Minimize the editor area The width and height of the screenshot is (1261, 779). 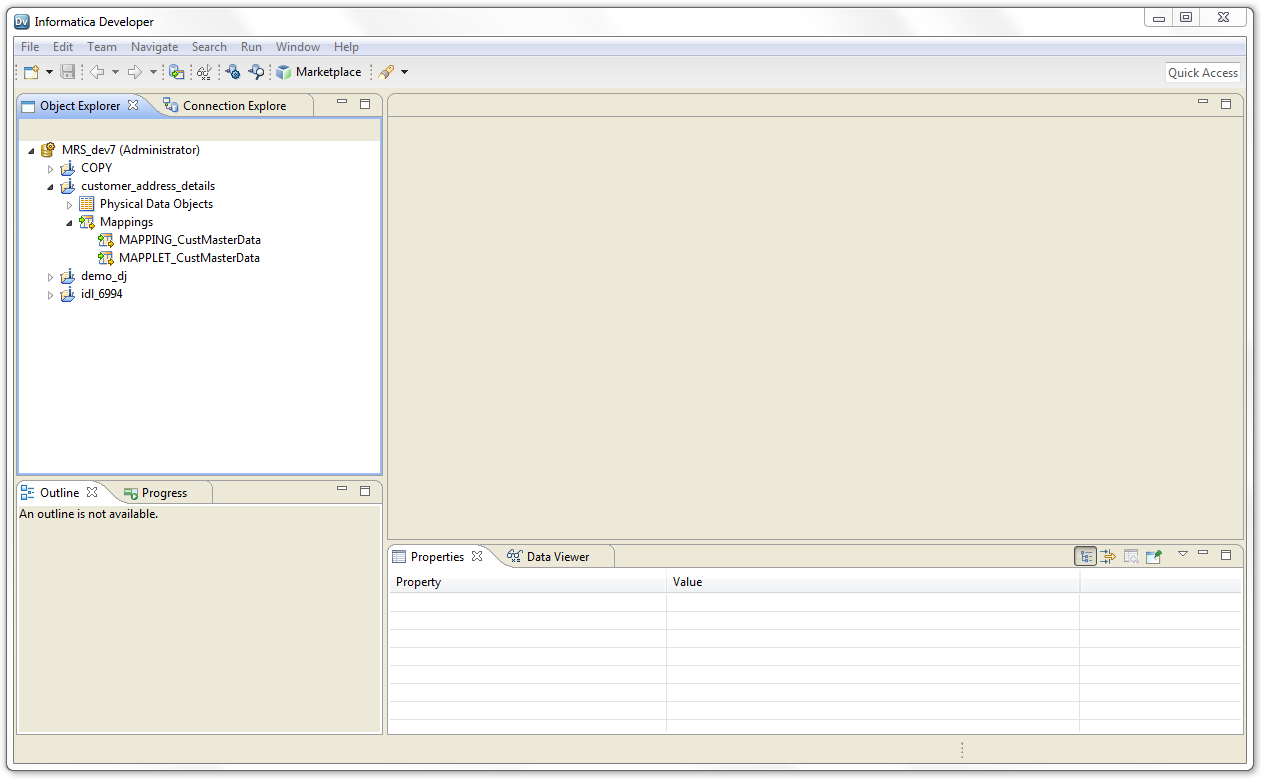pos(1203,103)
